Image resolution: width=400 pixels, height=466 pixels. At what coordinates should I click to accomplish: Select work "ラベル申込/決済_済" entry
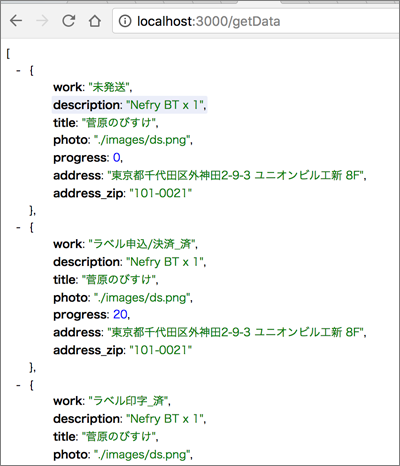click(125, 244)
